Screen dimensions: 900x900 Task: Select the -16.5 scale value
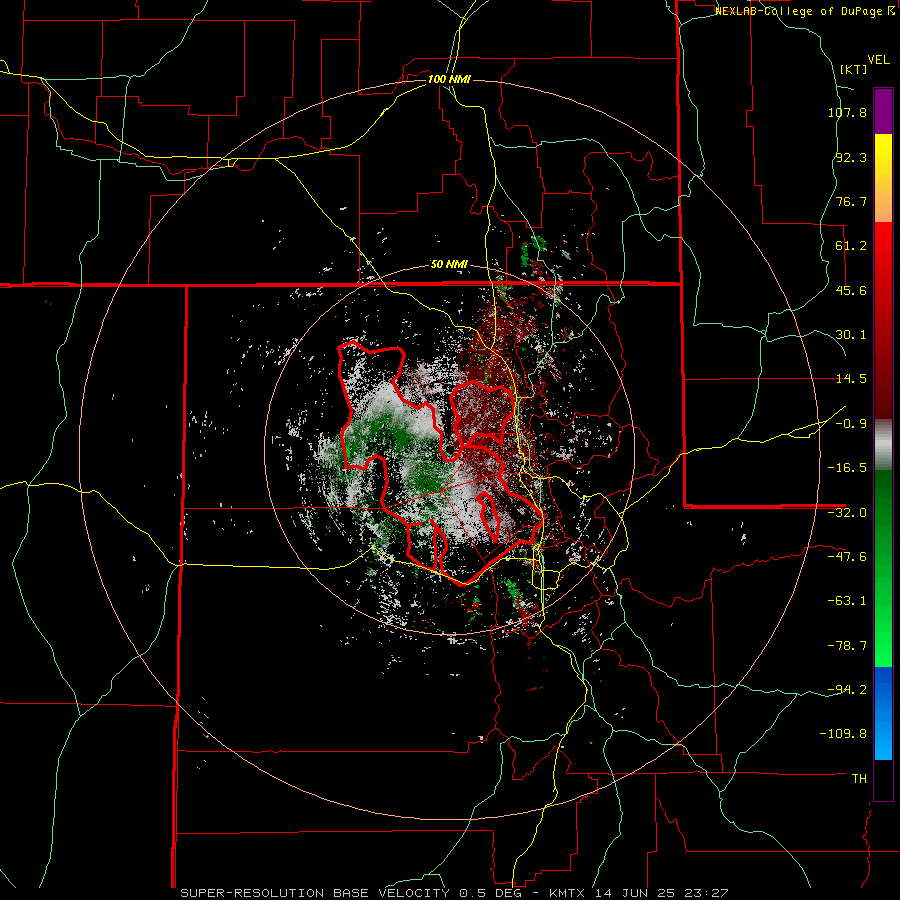click(847, 468)
